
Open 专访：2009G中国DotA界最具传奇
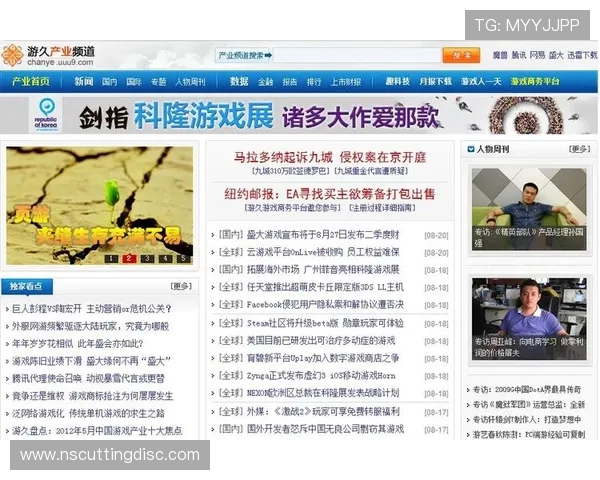click(x=527, y=390)
